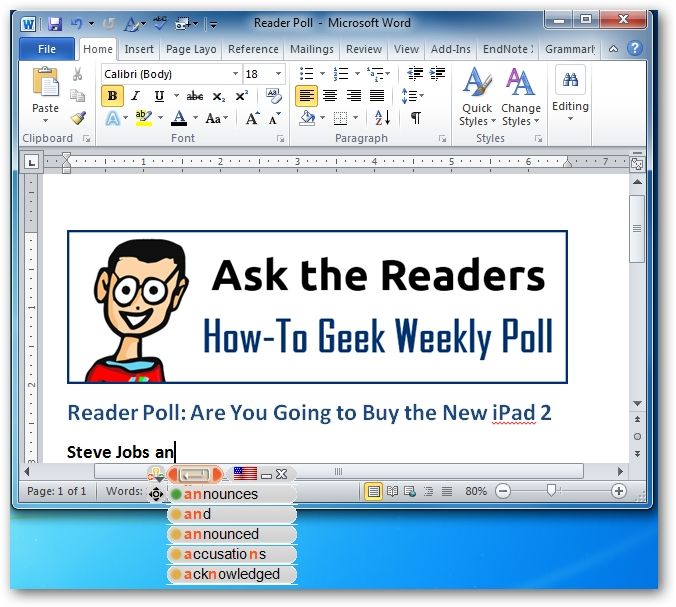This screenshot has width=676, height=607.
Task: Switch to the View tab
Action: click(406, 49)
